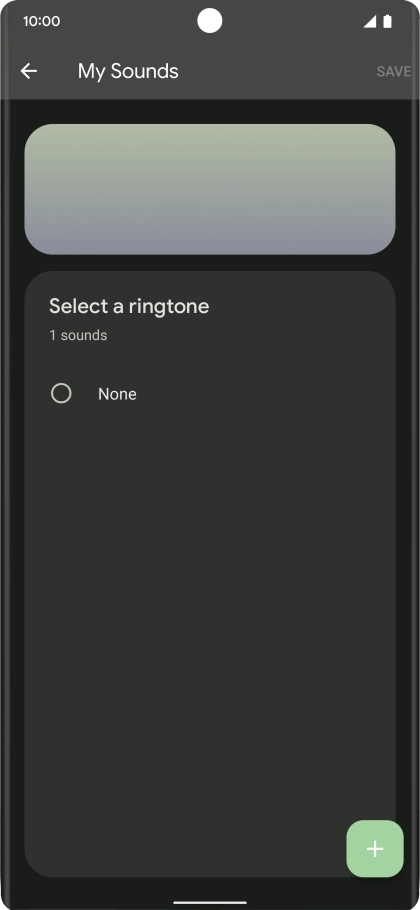Select the None radio button
The width and height of the screenshot is (420, 910).
pos(61,393)
